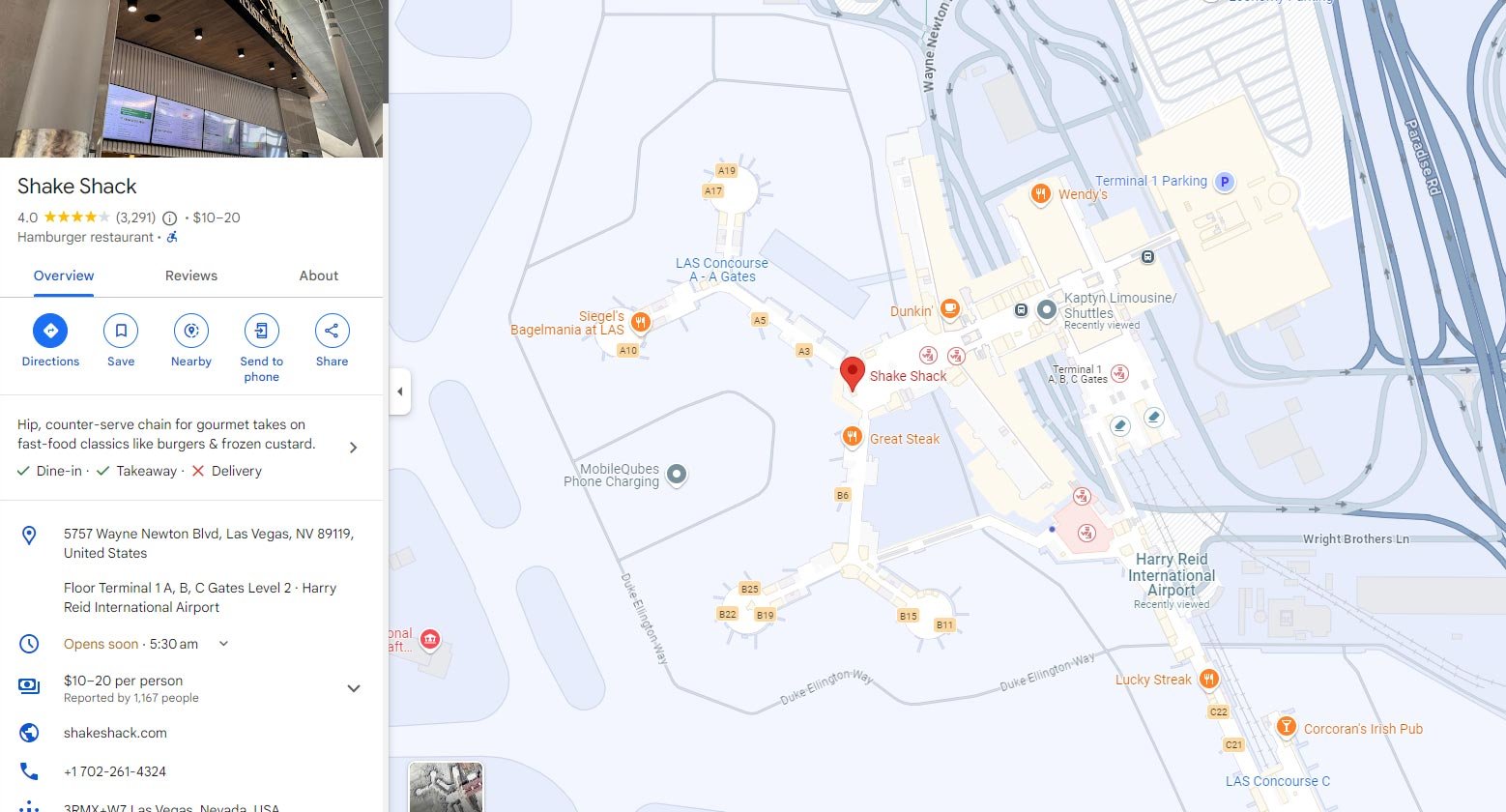The height and width of the screenshot is (812, 1506).
Task: Click the satellite layers thumbnail
Action: point(446,787)
